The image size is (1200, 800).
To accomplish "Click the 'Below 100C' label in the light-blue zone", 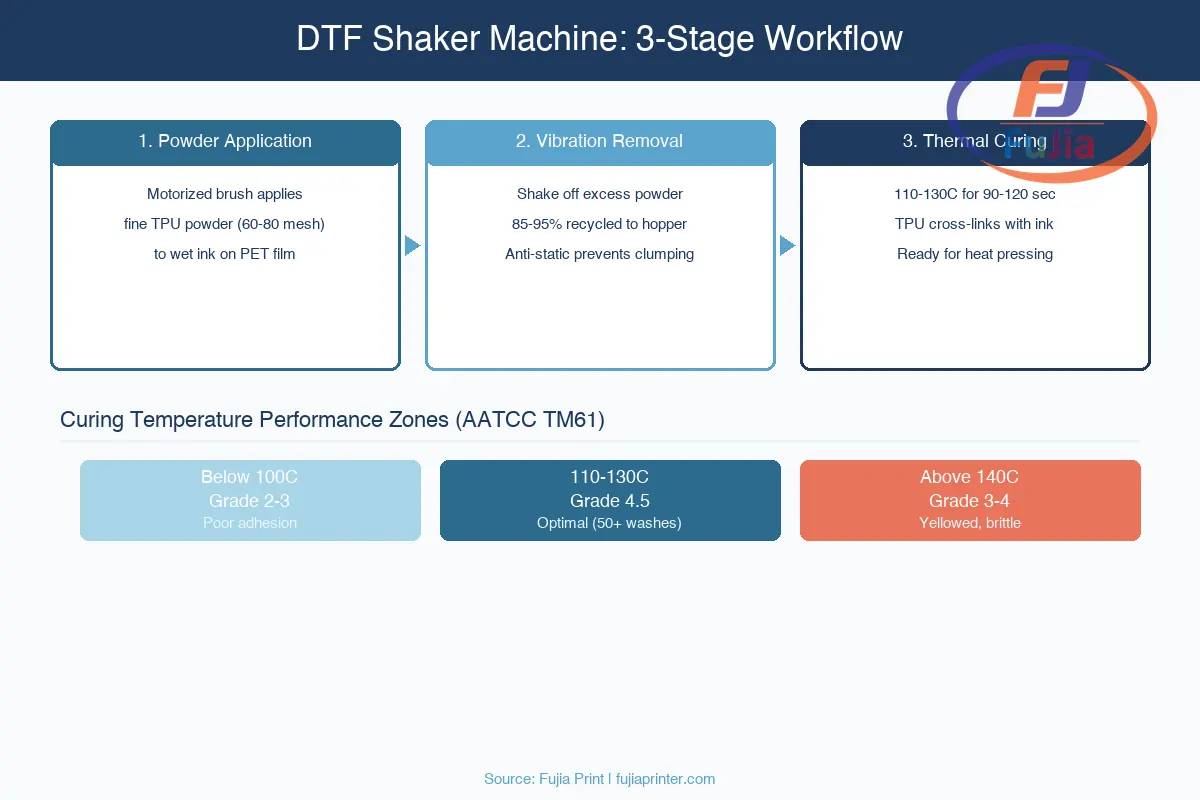I will (x=250, y=477).
